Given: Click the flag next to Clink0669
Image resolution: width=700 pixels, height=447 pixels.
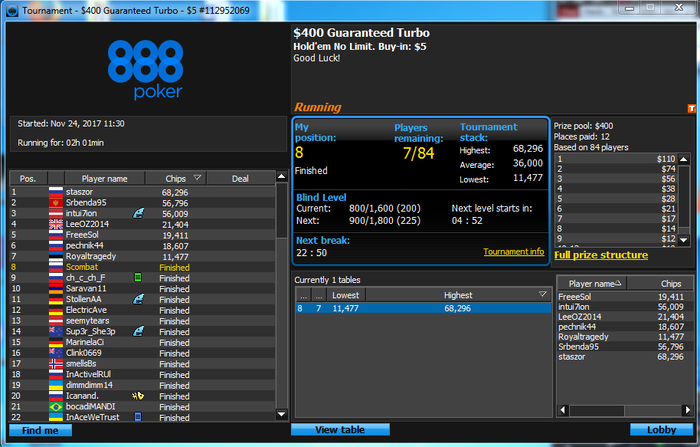Looking at the screenshot, I should coord(56,353).
